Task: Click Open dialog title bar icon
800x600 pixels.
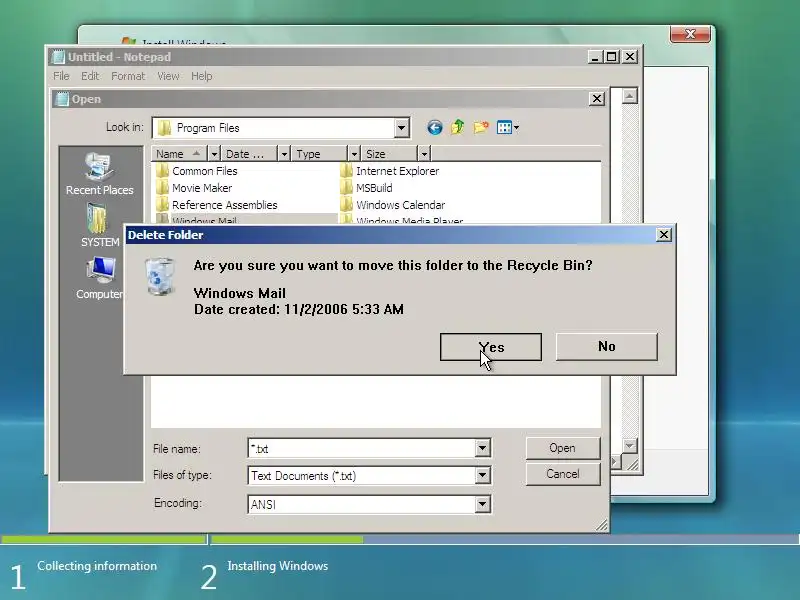Action: coord(62,99)
